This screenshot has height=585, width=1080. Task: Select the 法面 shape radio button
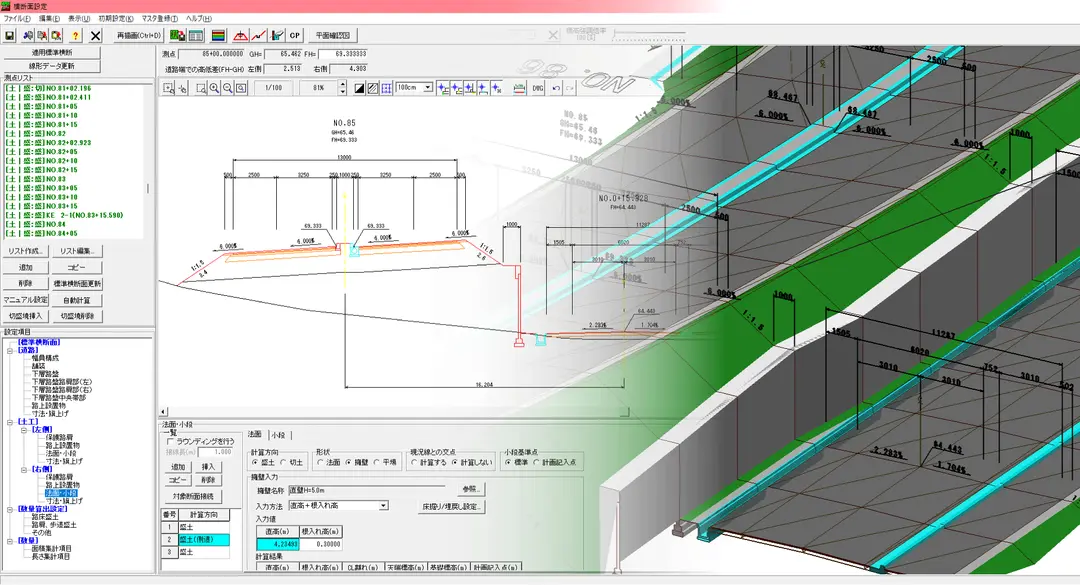[x=320, y=462]
